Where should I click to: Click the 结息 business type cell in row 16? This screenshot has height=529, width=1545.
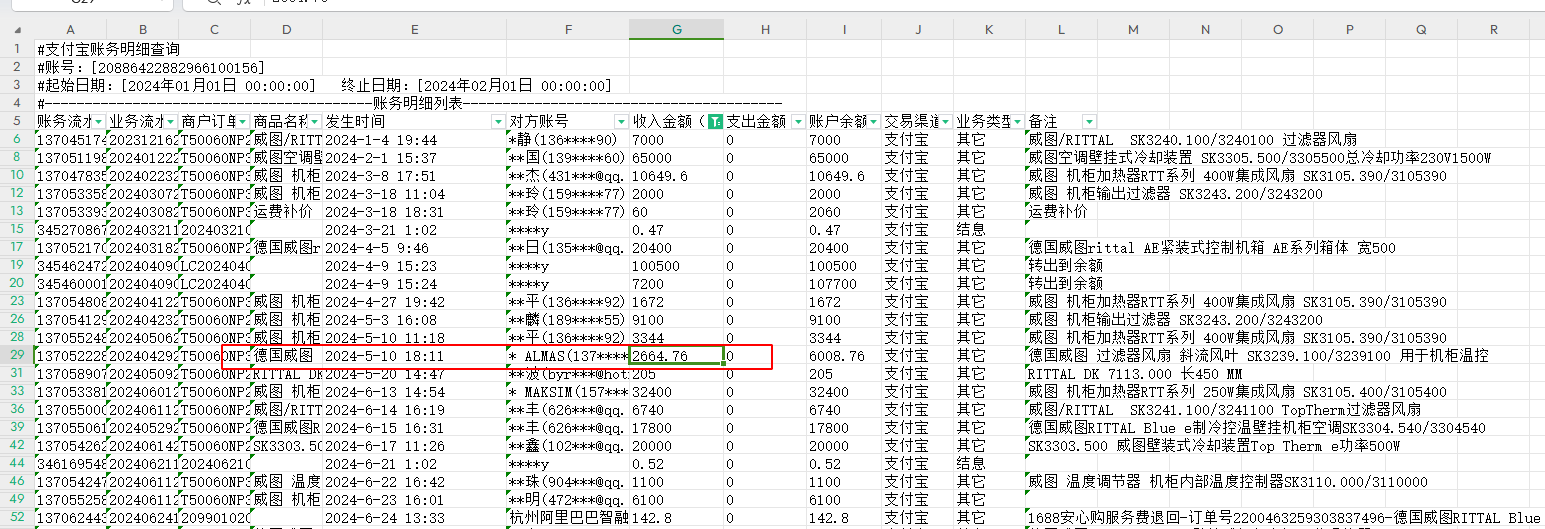989,229
